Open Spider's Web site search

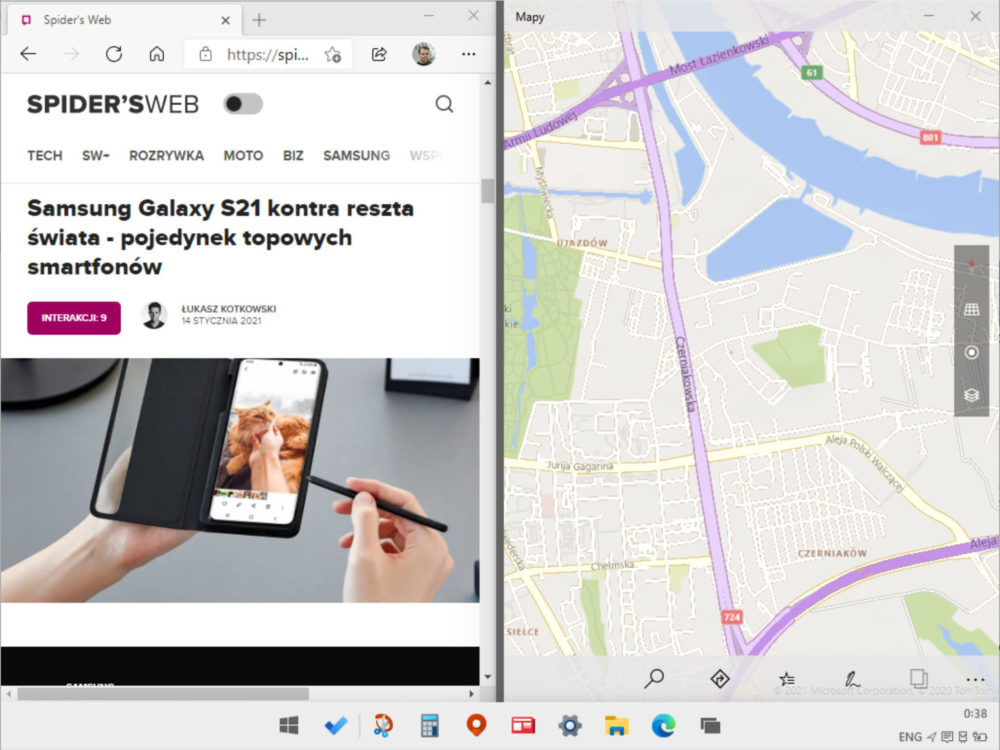[445, 104]
